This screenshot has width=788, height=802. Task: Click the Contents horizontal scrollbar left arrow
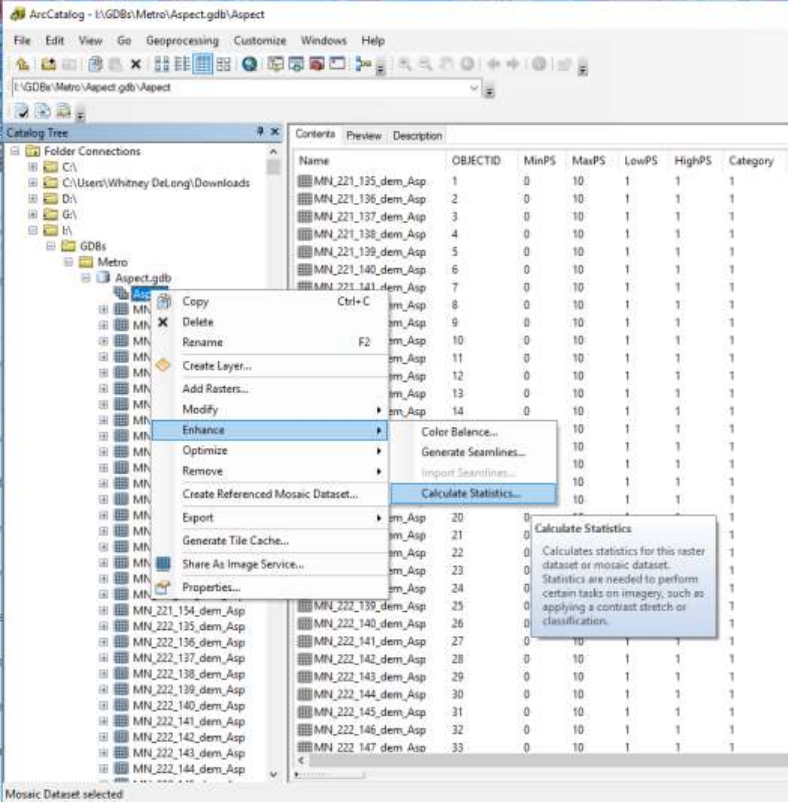[301, 761]
